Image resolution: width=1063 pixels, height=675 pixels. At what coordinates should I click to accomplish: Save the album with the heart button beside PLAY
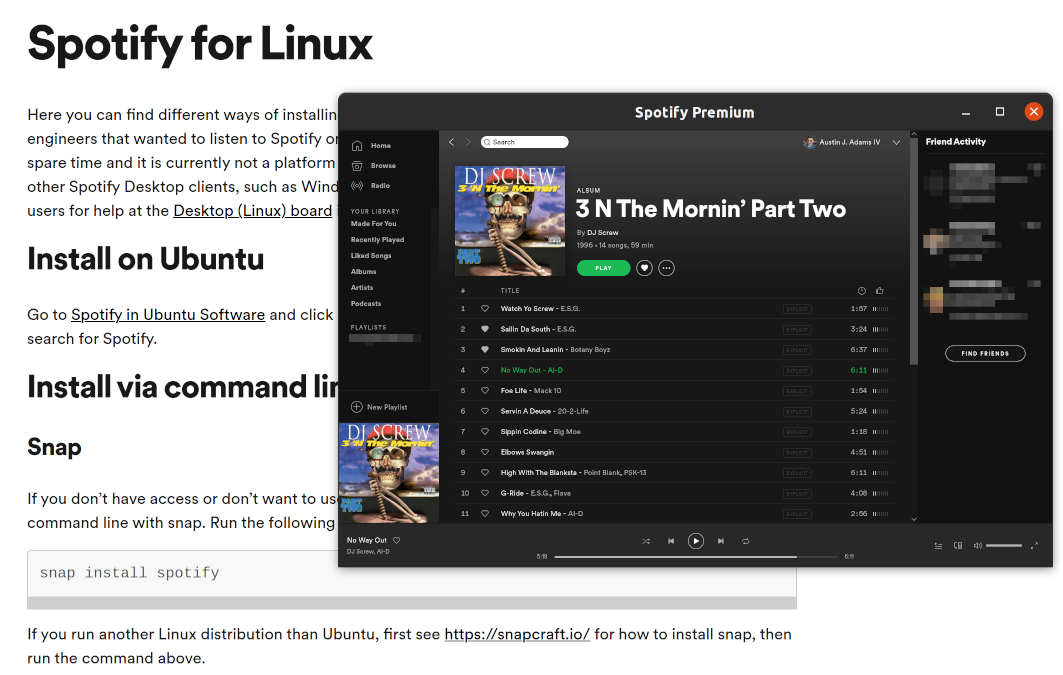(644, 268)
